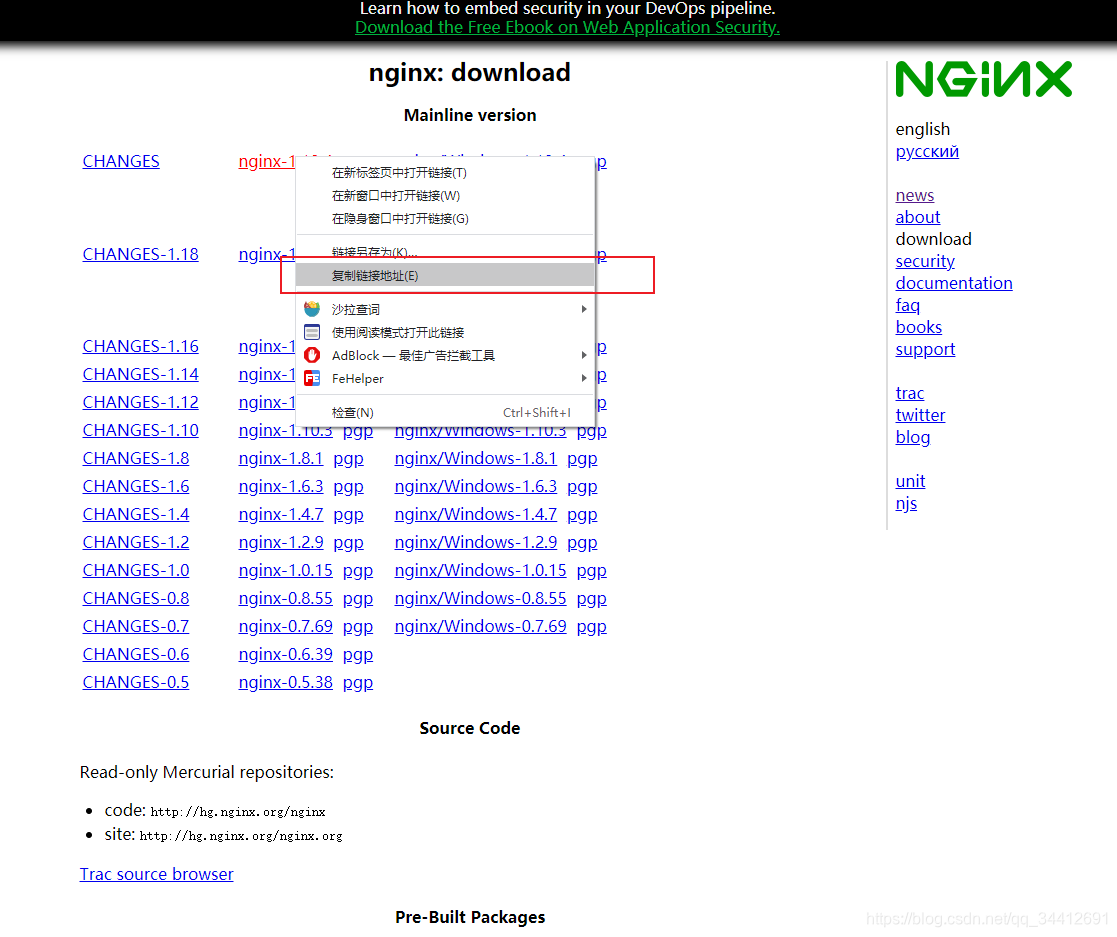The height and width of the screenshot is (937, 1117).
Task: Open pgp signature for nginx-0.6.39
Action: tap(358, 656)
